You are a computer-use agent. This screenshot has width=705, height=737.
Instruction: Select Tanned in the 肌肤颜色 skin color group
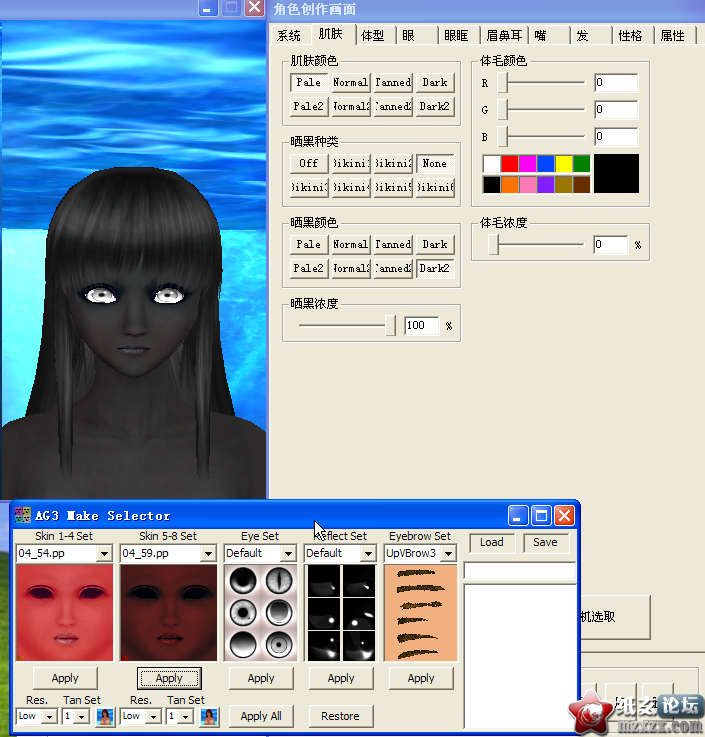(x=393, y=82)
